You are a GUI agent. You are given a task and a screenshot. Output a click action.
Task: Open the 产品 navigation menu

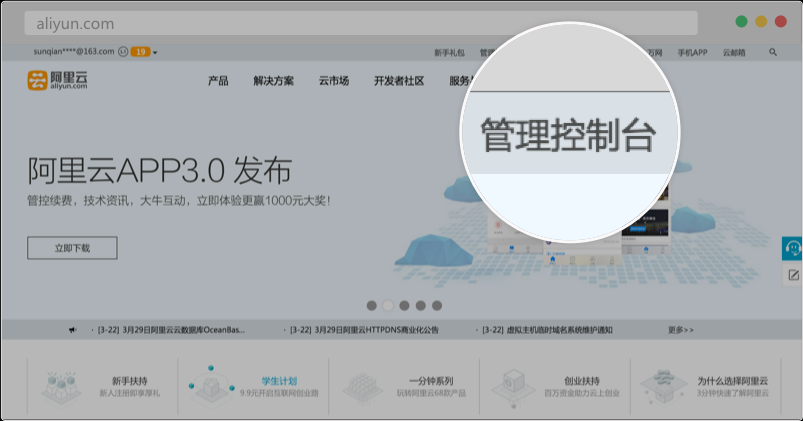[x=218, y=81]
